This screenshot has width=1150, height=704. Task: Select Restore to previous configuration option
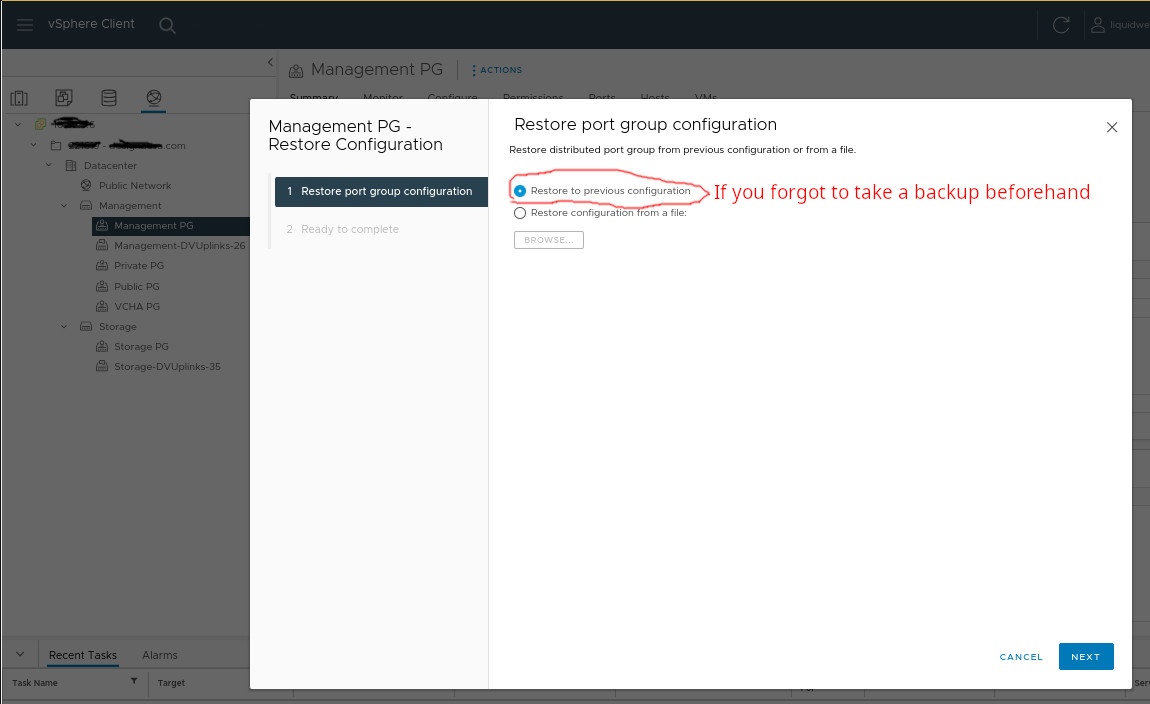coord(520,191)
